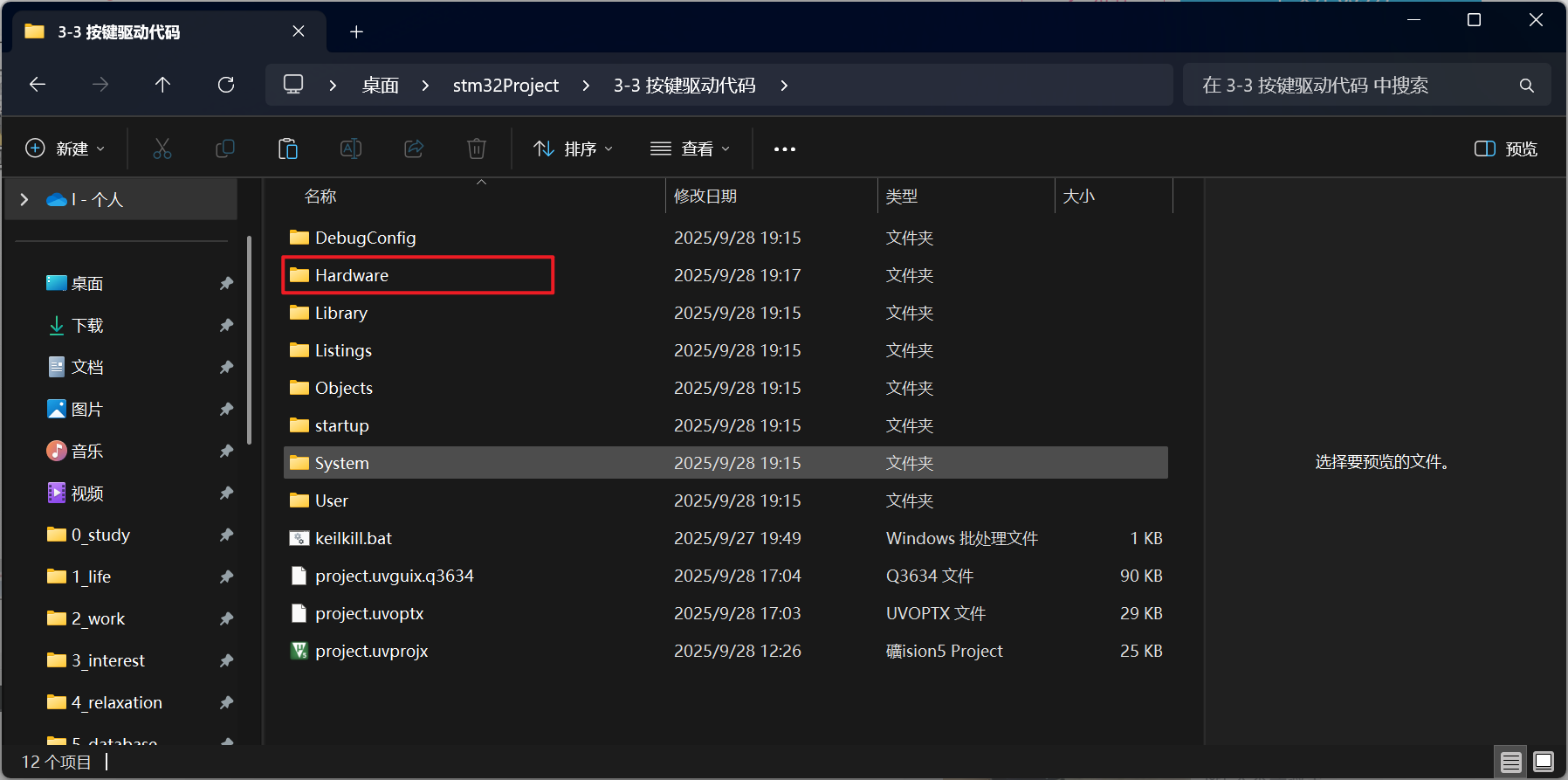Go back to the previous folder
1568x780 pixels.
tap(38, 85)
